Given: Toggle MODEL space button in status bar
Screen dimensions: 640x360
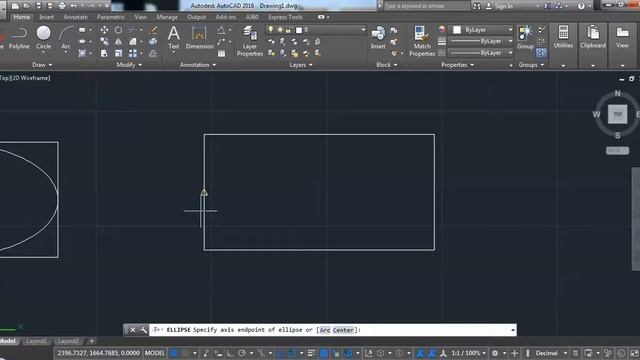Looking at the screenshot, I should click(154, 353).
